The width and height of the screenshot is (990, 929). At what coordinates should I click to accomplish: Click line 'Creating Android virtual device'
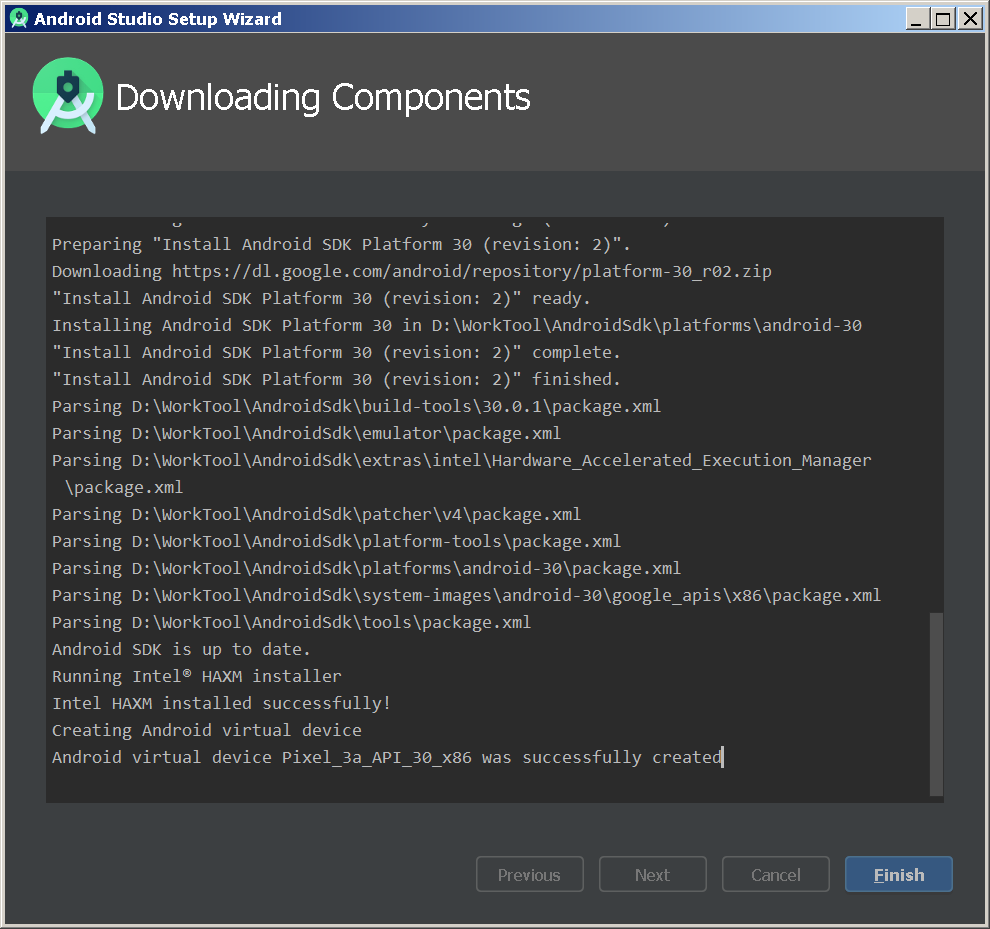(x=206, y=730)
